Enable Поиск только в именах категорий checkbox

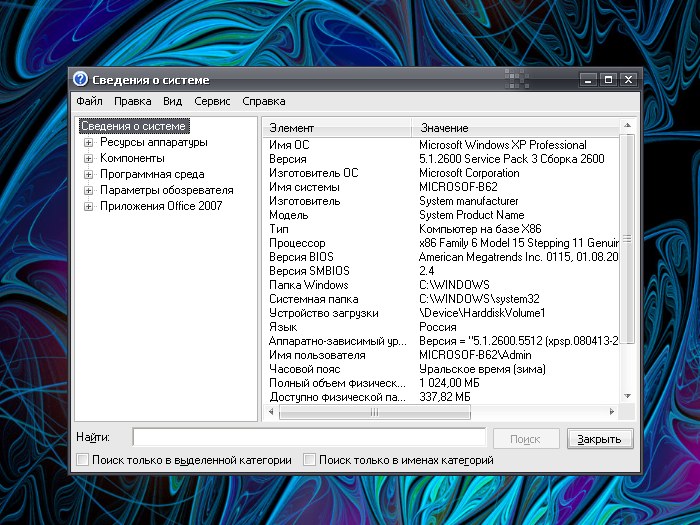tap(309, 460)
